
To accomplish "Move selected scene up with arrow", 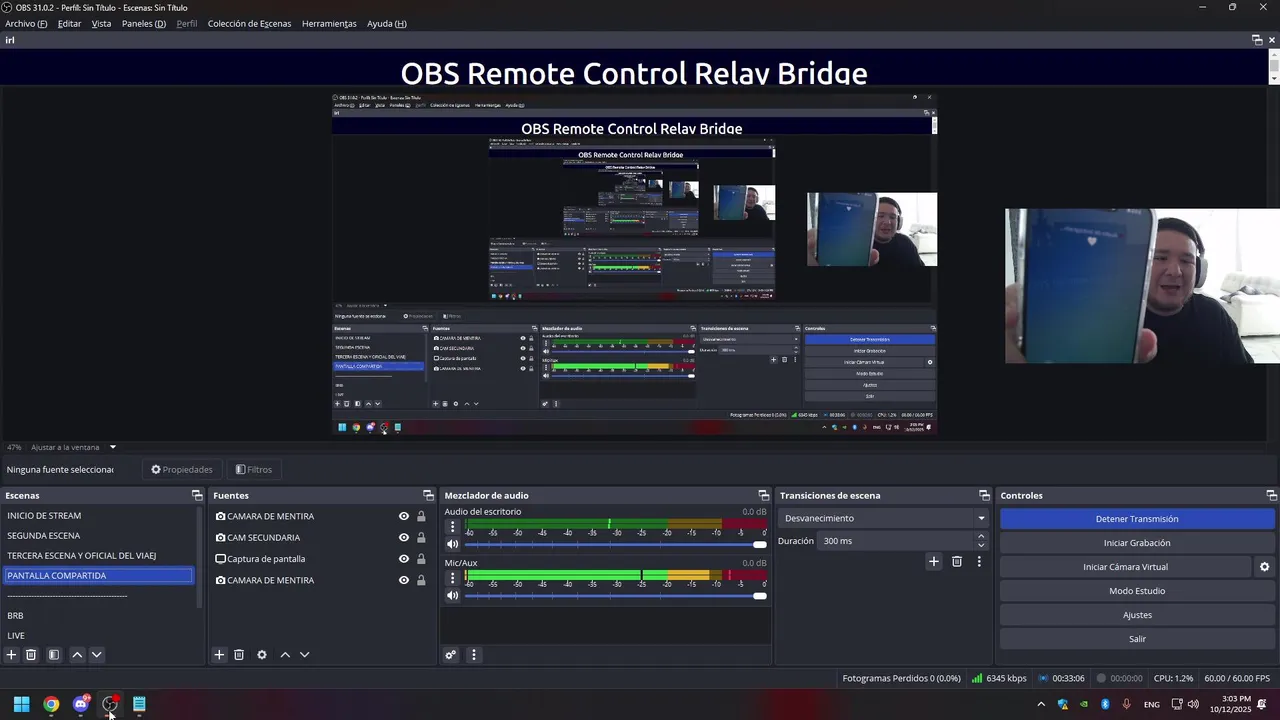I will point(77,655).
